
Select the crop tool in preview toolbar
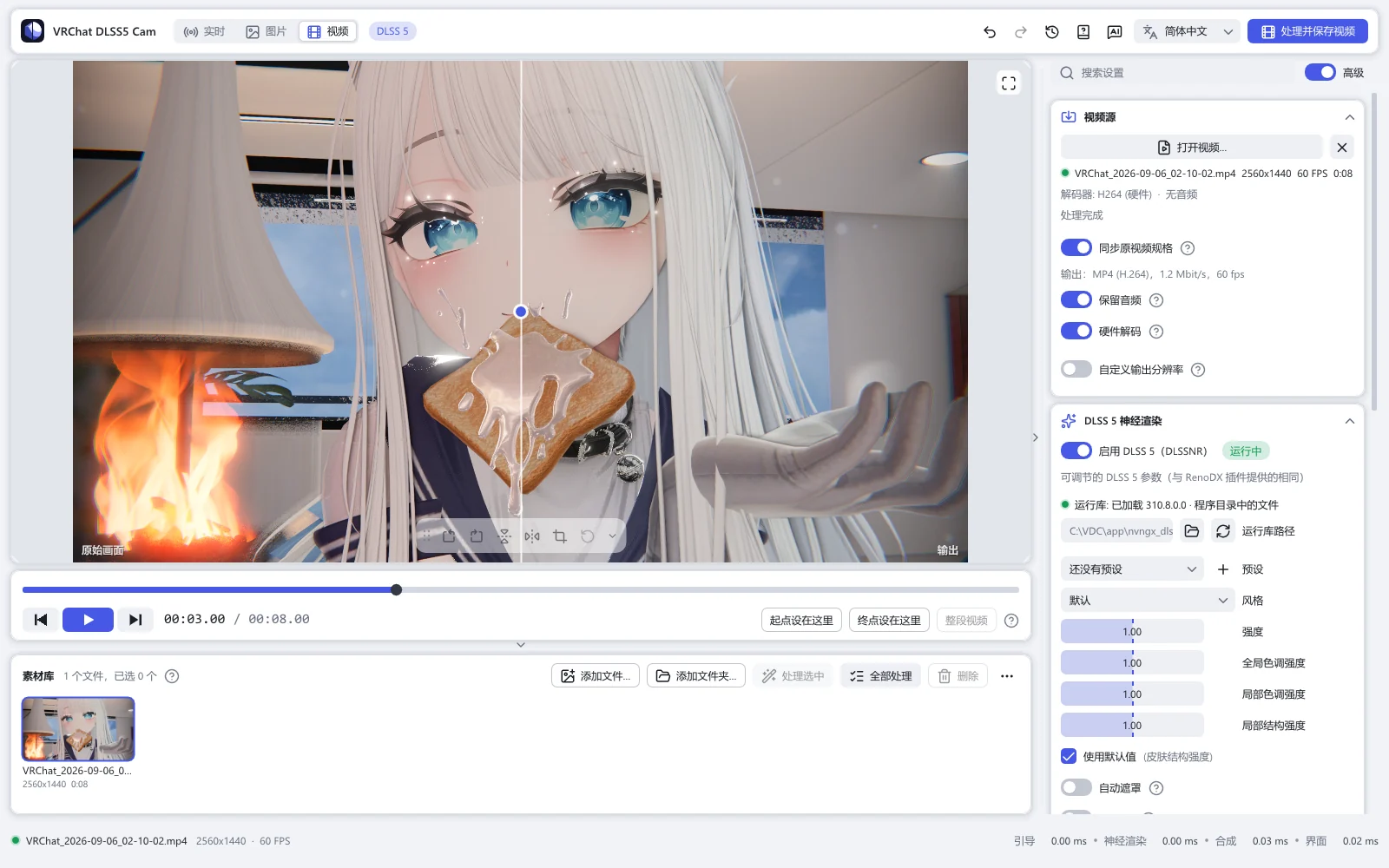pos(560,536)
